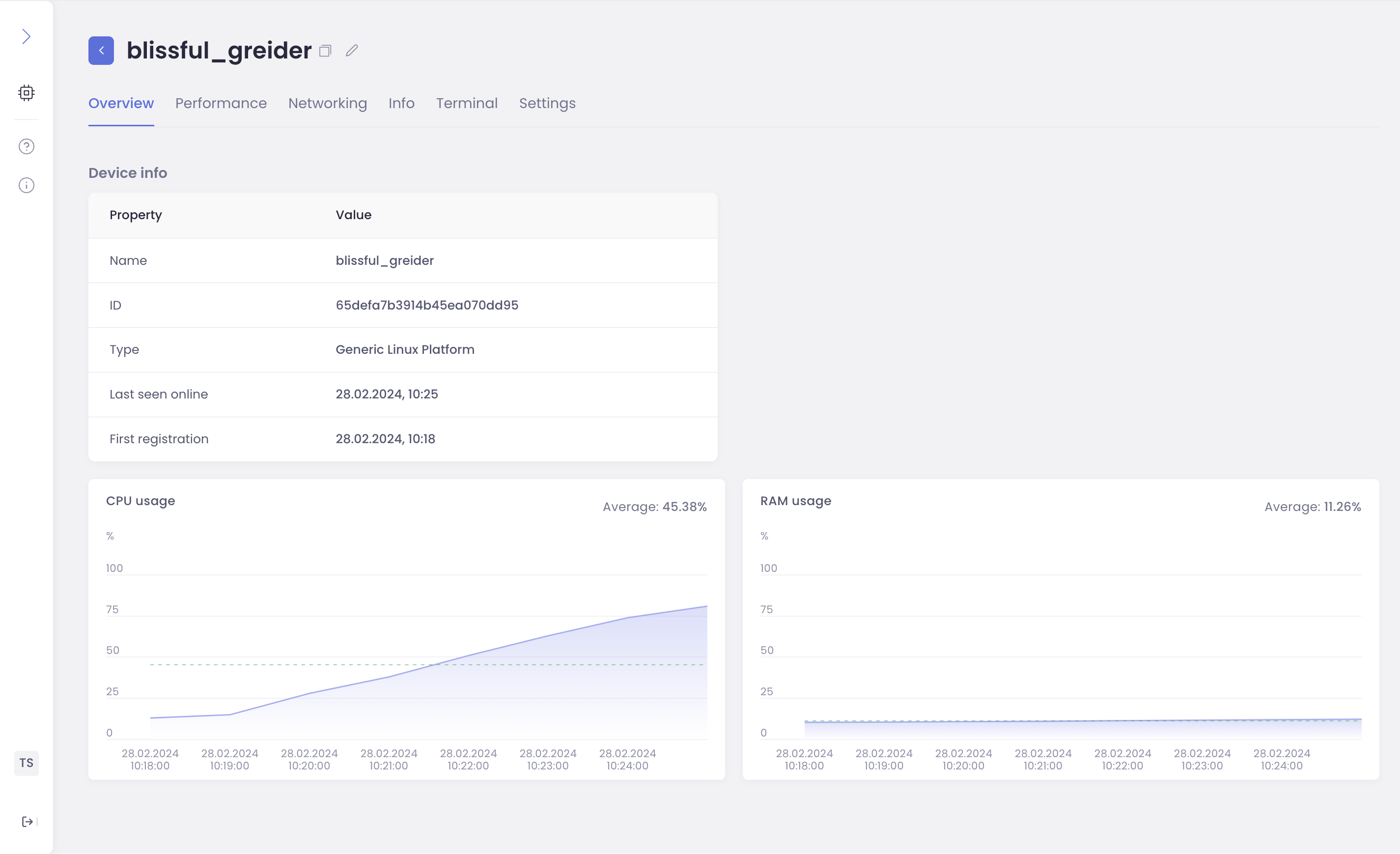The width and height of the screenshot is (1400, 854).
Task: Switch to the Performance tab
Action: click(221, 103)
